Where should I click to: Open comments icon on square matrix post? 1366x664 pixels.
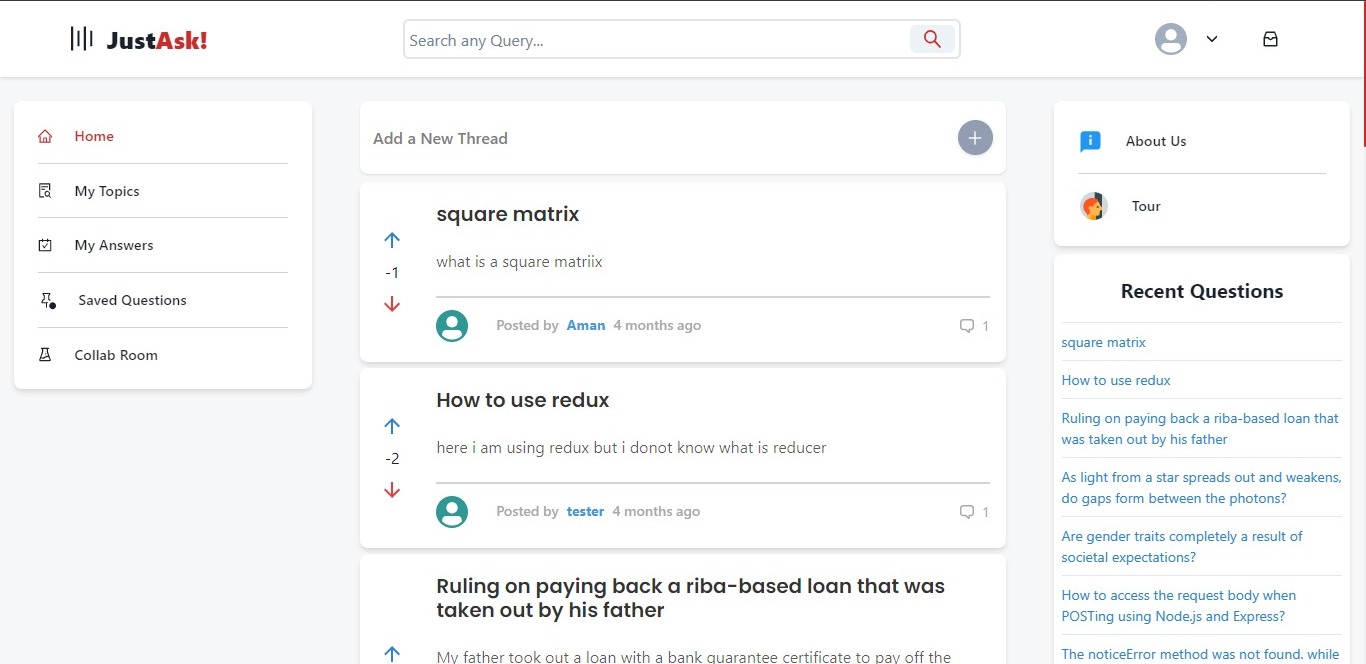tap(967, 326)
